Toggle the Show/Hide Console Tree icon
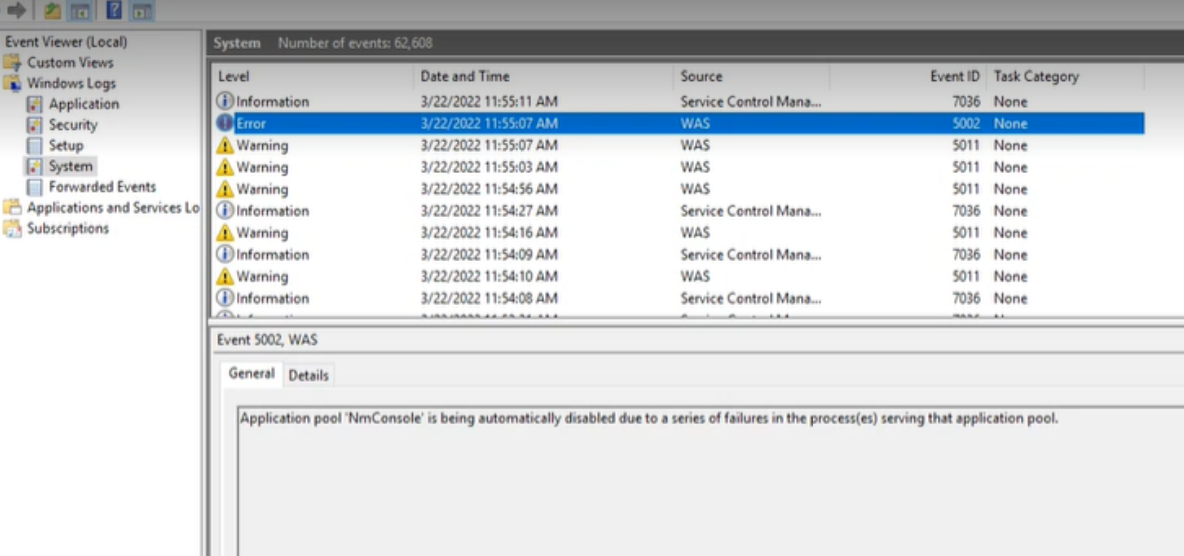This screenshot has height=556, width=1184. point(79,11)
